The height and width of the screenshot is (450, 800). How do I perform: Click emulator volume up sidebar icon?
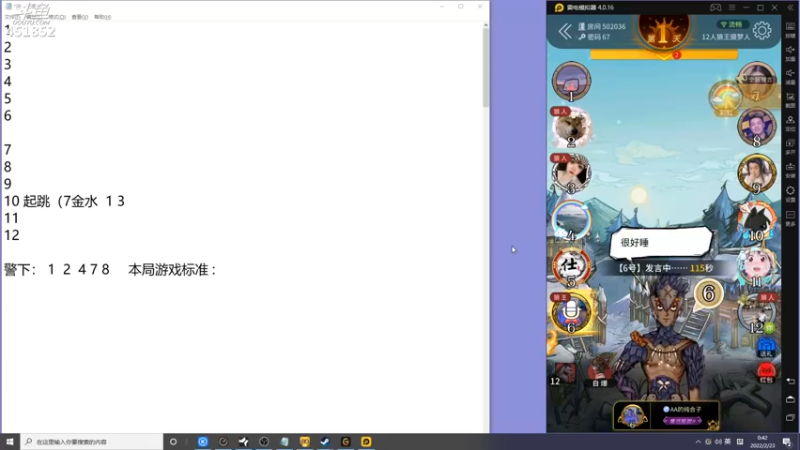790,54
